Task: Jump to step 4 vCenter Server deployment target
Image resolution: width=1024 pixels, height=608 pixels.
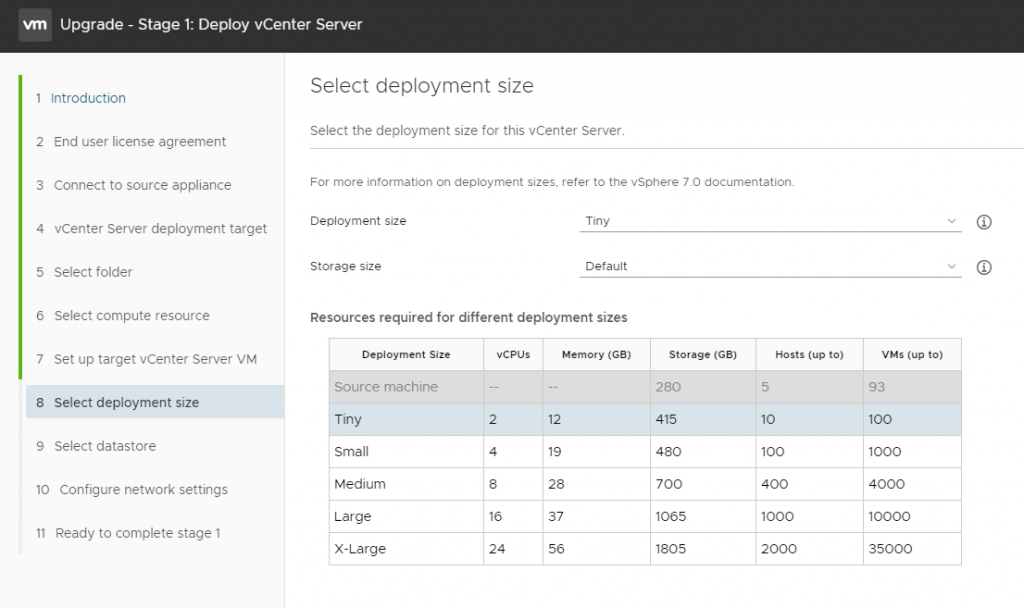Action: tap(152, 229)
